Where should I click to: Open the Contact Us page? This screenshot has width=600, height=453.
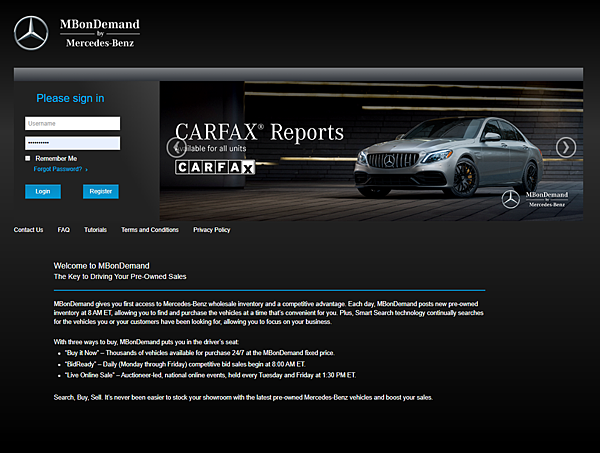coord(28,230)
